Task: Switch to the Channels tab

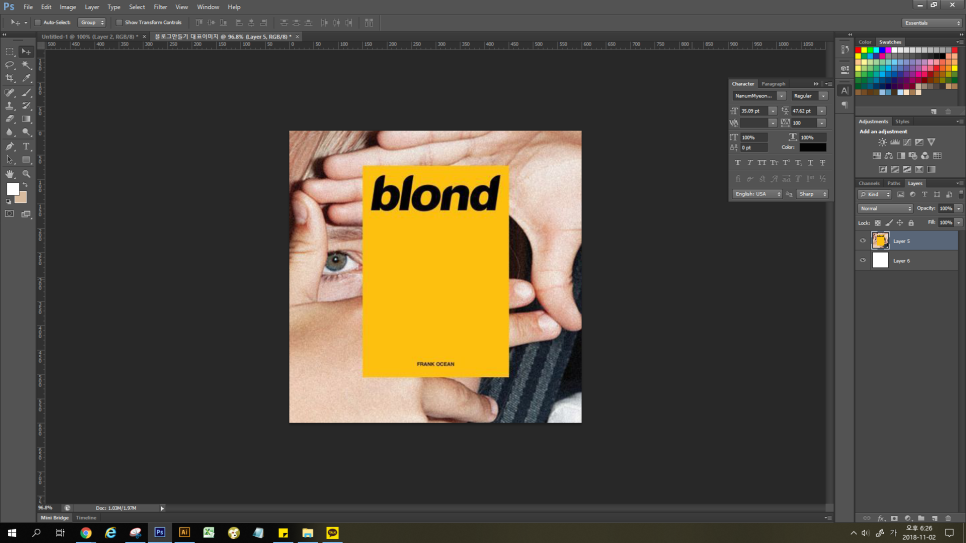Action: pos(869,183)
